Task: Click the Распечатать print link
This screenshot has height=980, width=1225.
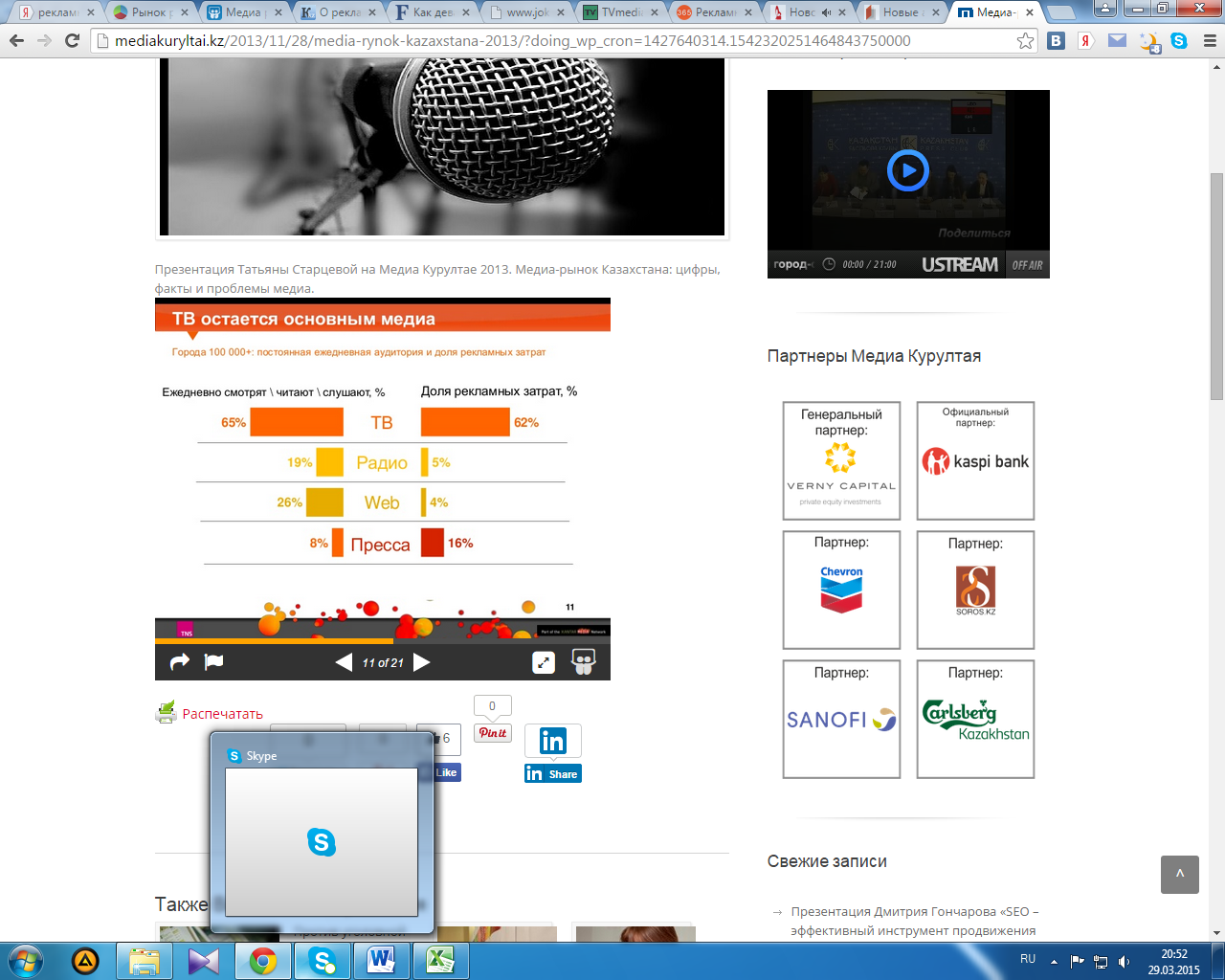Action: 222,714
